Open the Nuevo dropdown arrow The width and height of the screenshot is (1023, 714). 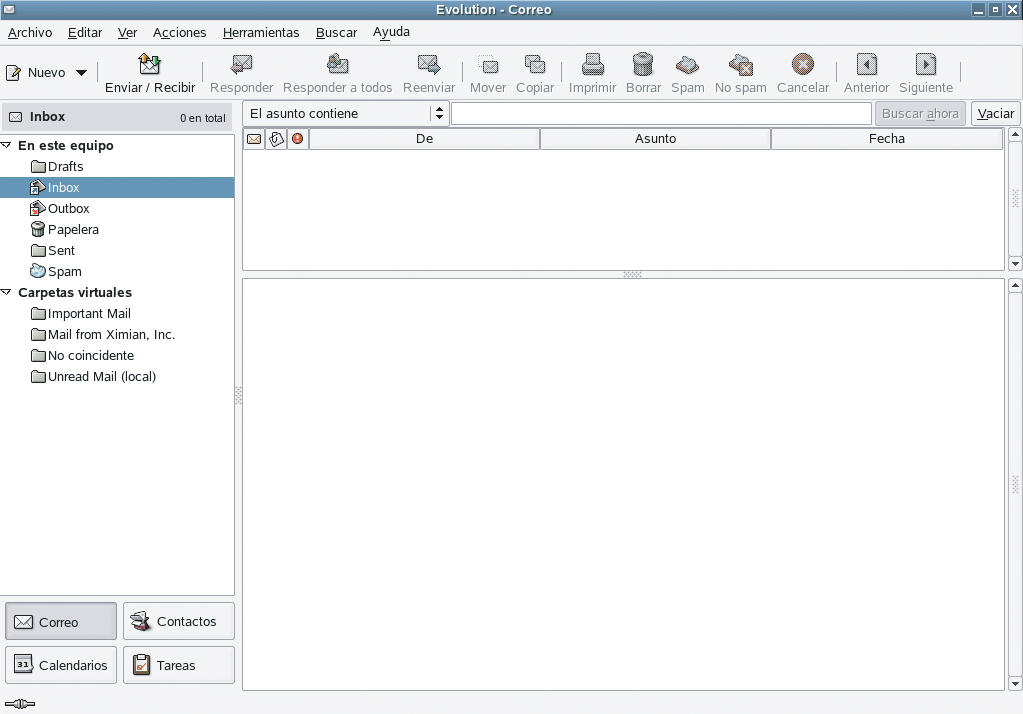click(82, 72)
